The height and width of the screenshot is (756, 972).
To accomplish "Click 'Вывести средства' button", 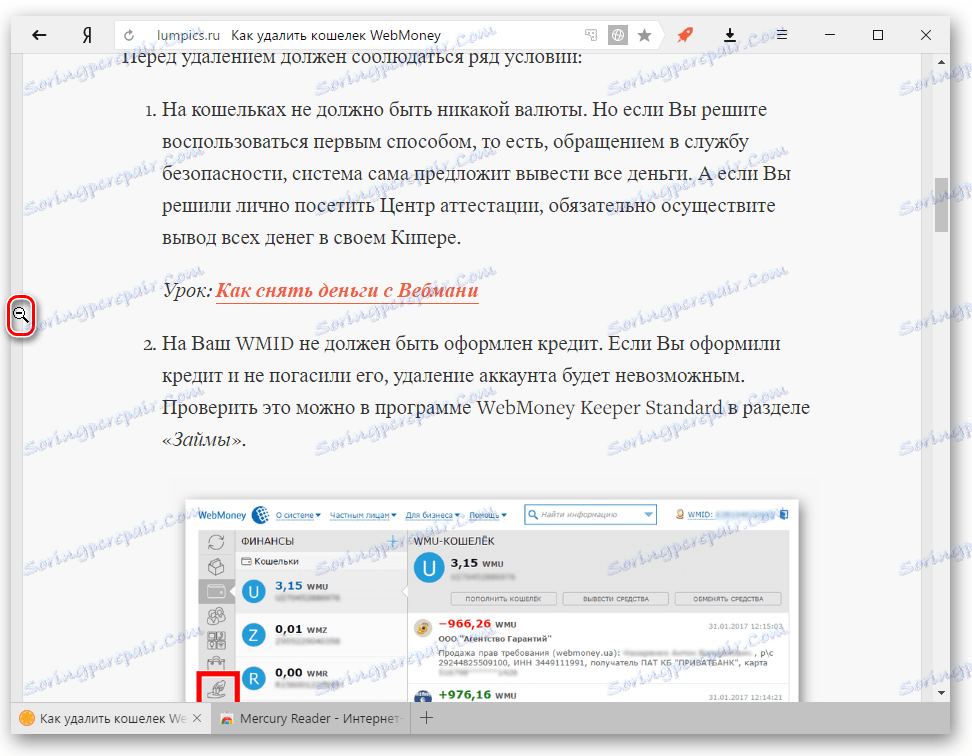I will [x=616, y=599].
